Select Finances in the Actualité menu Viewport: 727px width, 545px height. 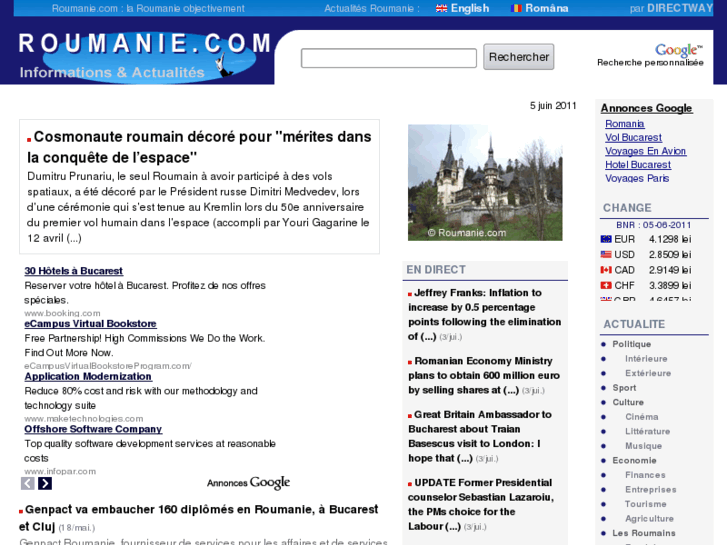645,475
